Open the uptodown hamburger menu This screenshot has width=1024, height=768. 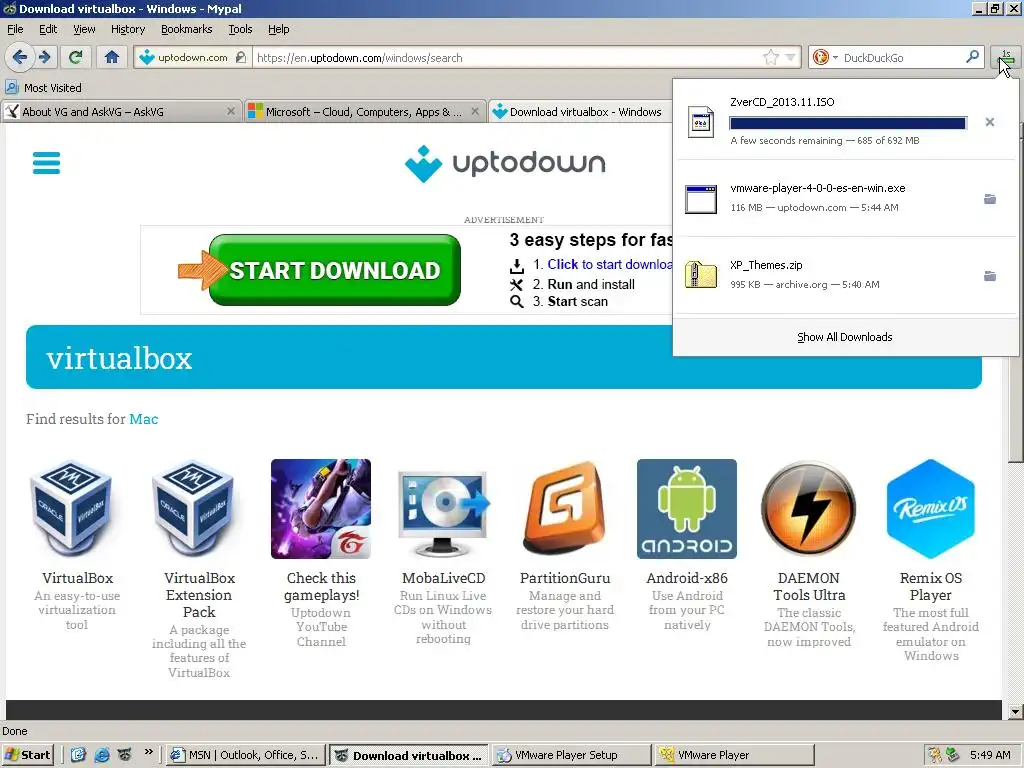point(46,163)
